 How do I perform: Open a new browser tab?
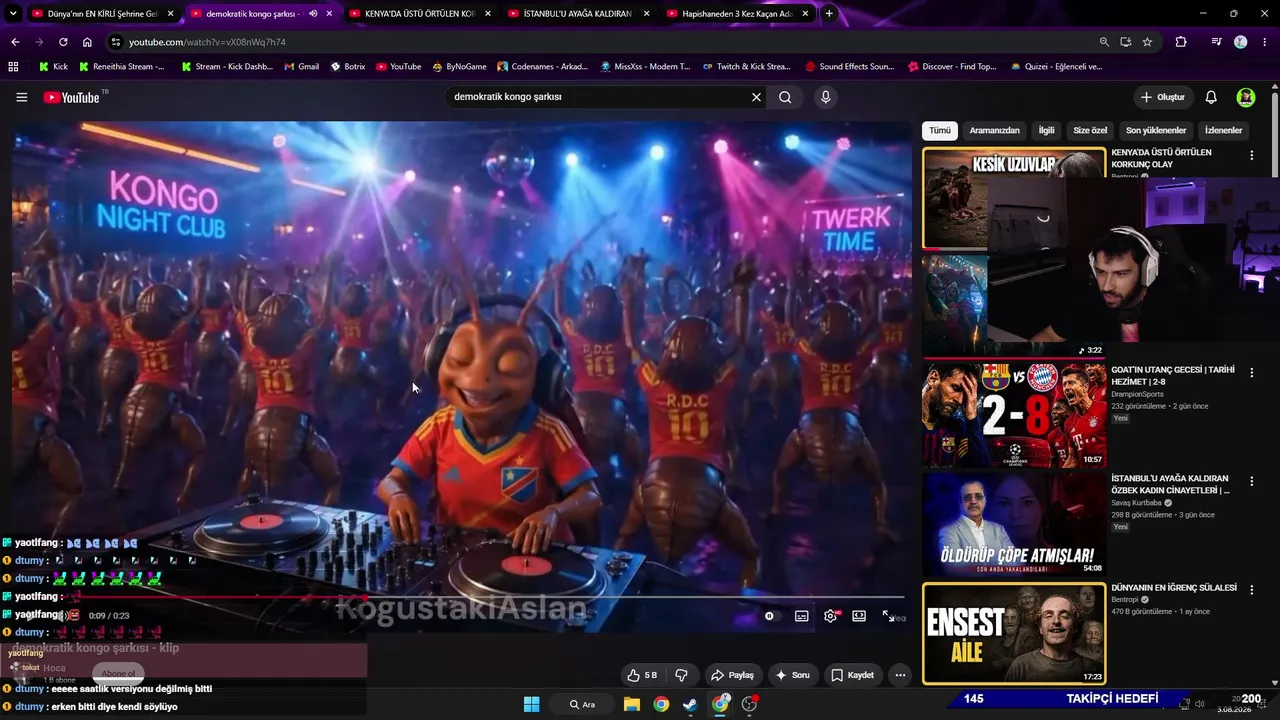[829, 14]
